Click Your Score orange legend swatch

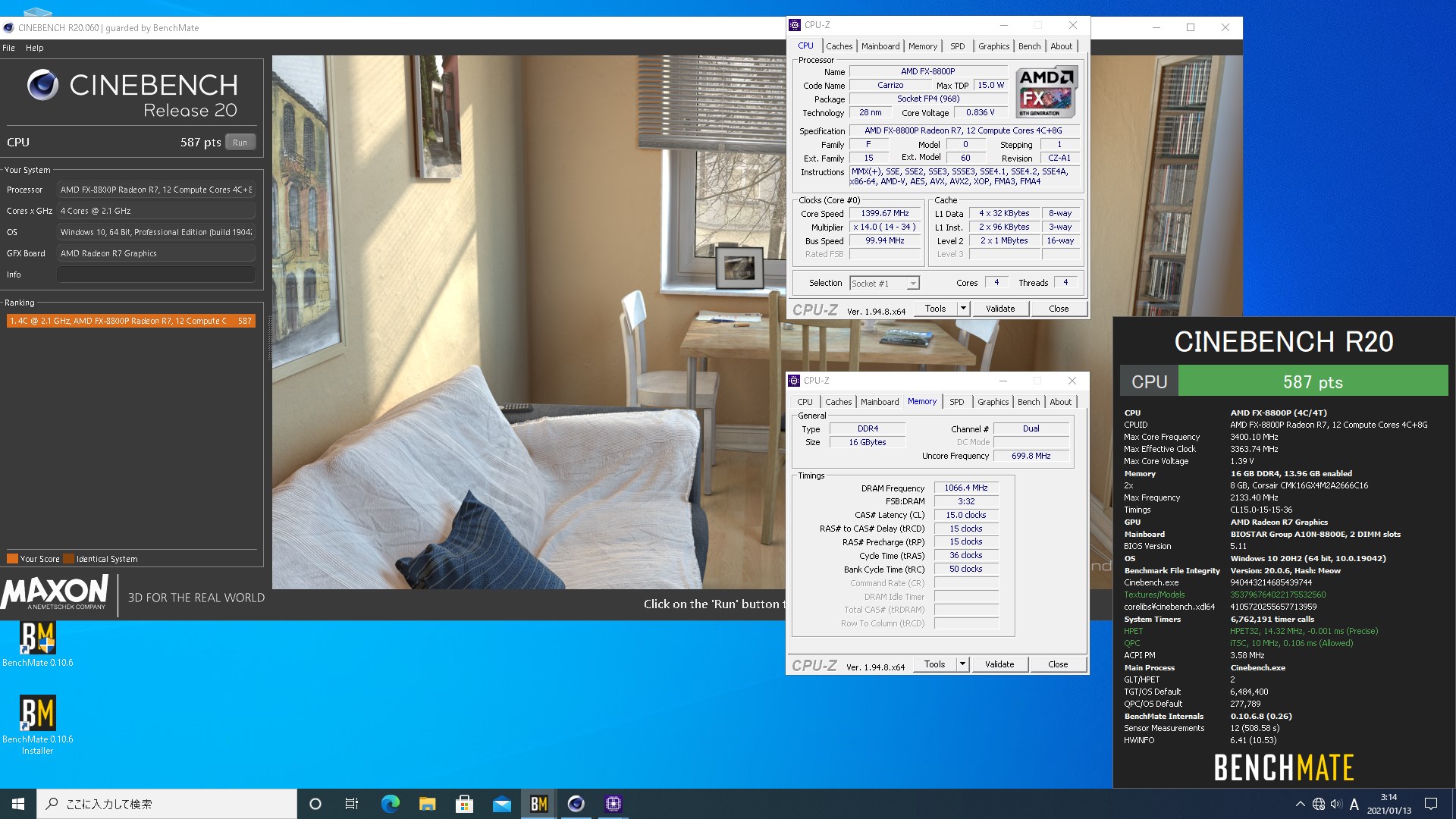12,559
